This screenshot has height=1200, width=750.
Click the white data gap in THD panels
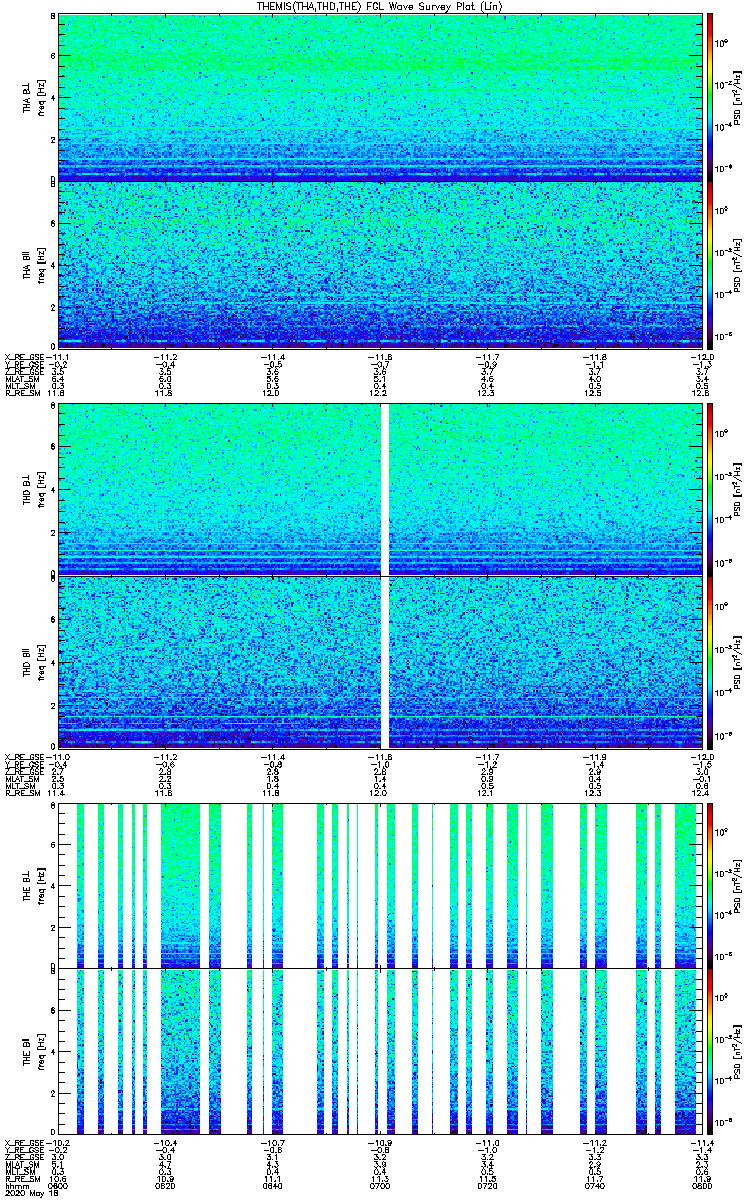pyautogui.click(x=385, y=575)
